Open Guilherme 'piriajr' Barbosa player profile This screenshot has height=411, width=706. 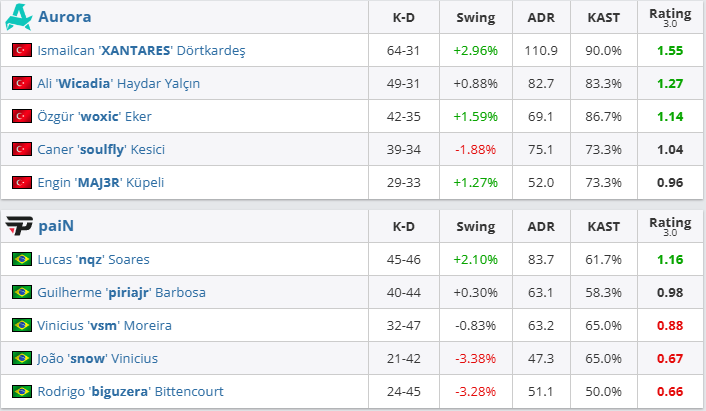[x=121, y=292]
